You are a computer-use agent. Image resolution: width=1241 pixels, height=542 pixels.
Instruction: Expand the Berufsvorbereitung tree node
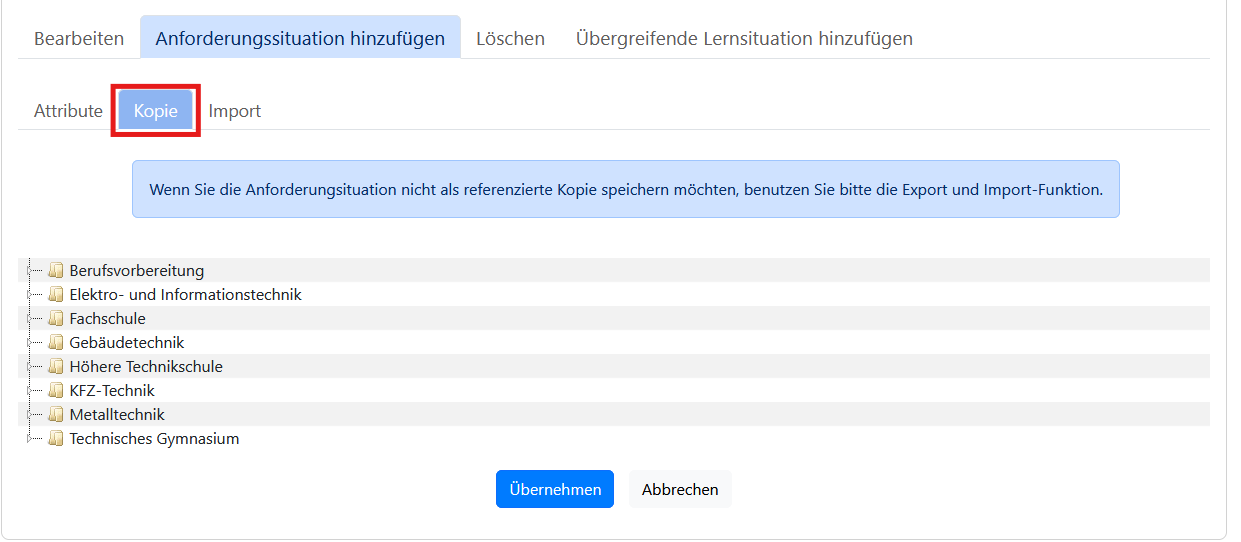tap(29, 270)
